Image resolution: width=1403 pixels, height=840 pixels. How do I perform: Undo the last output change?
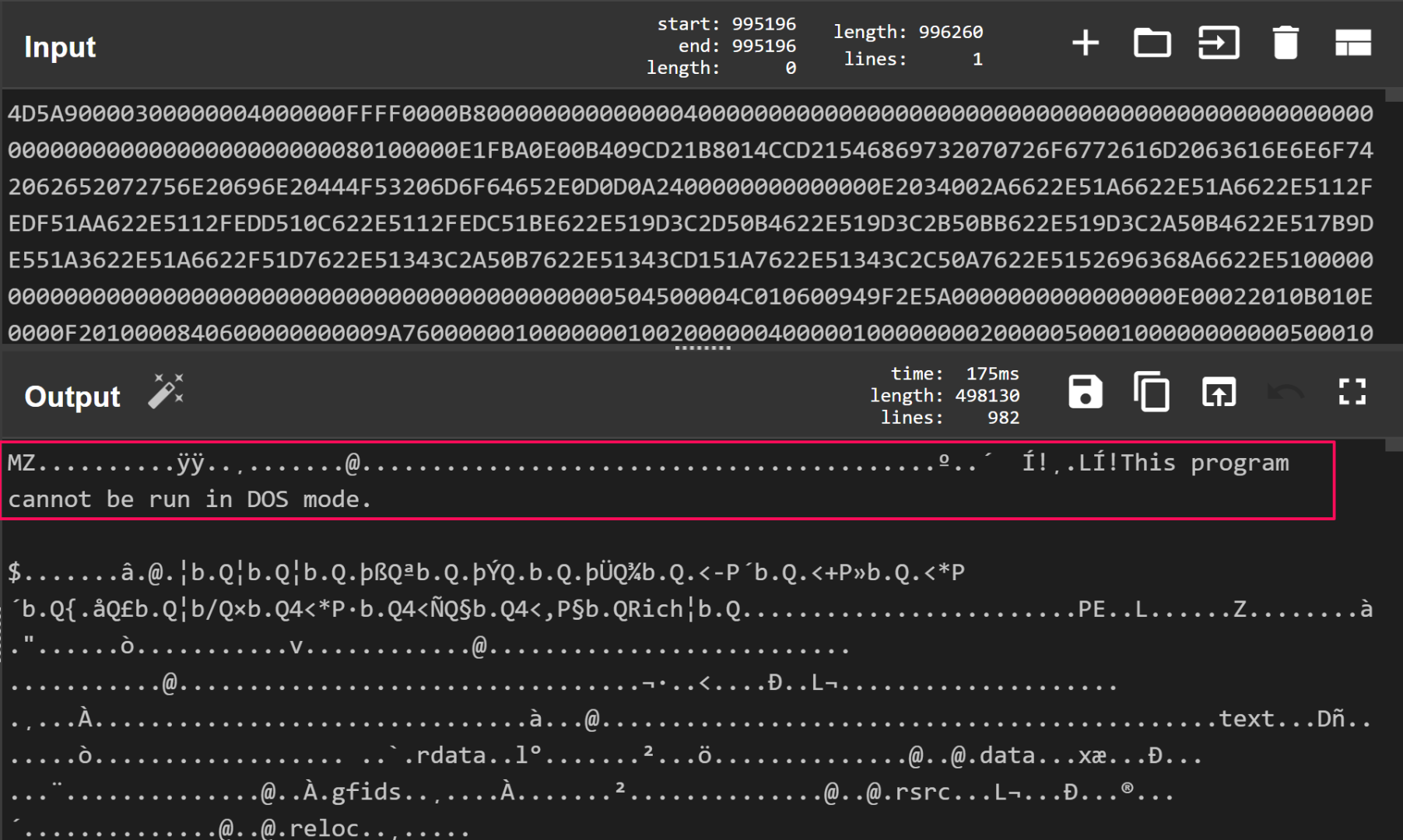(x=1285, y=392)
